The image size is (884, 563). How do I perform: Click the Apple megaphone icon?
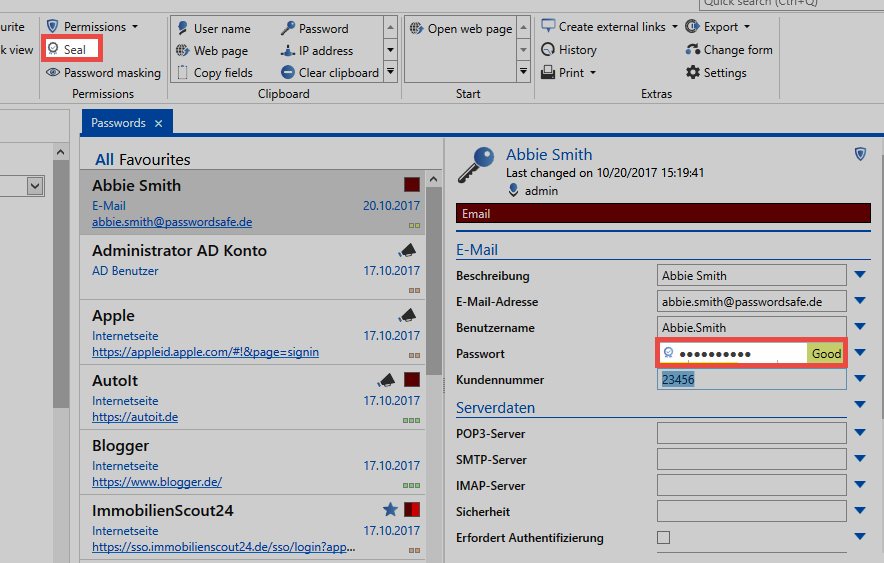407,315
